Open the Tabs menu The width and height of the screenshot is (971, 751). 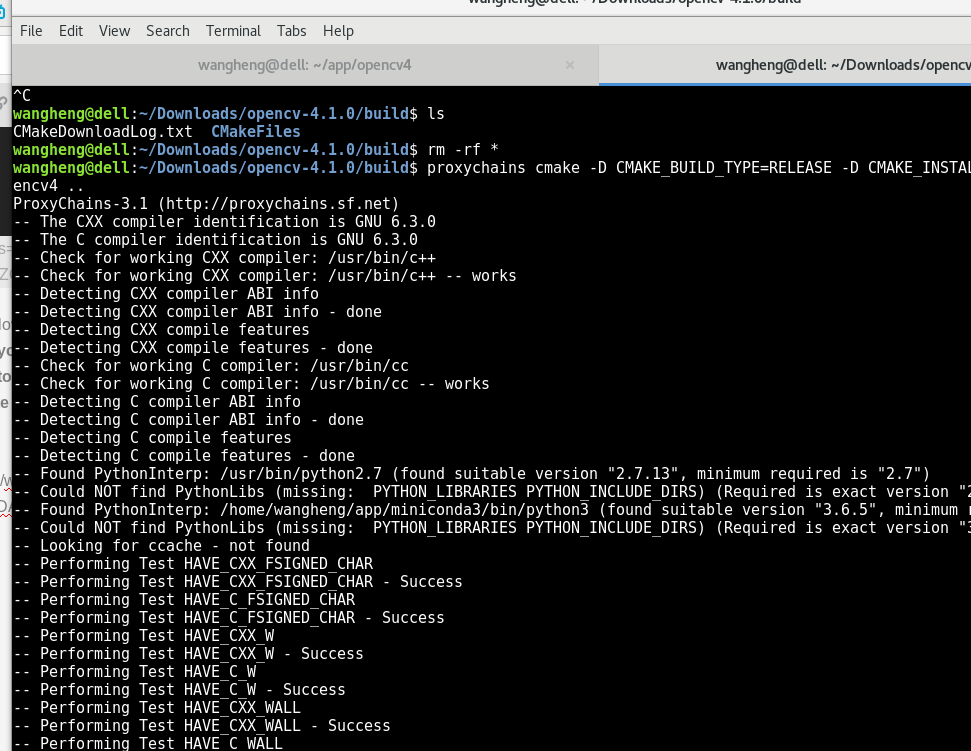pyautogui.click(x=291, y=30)
